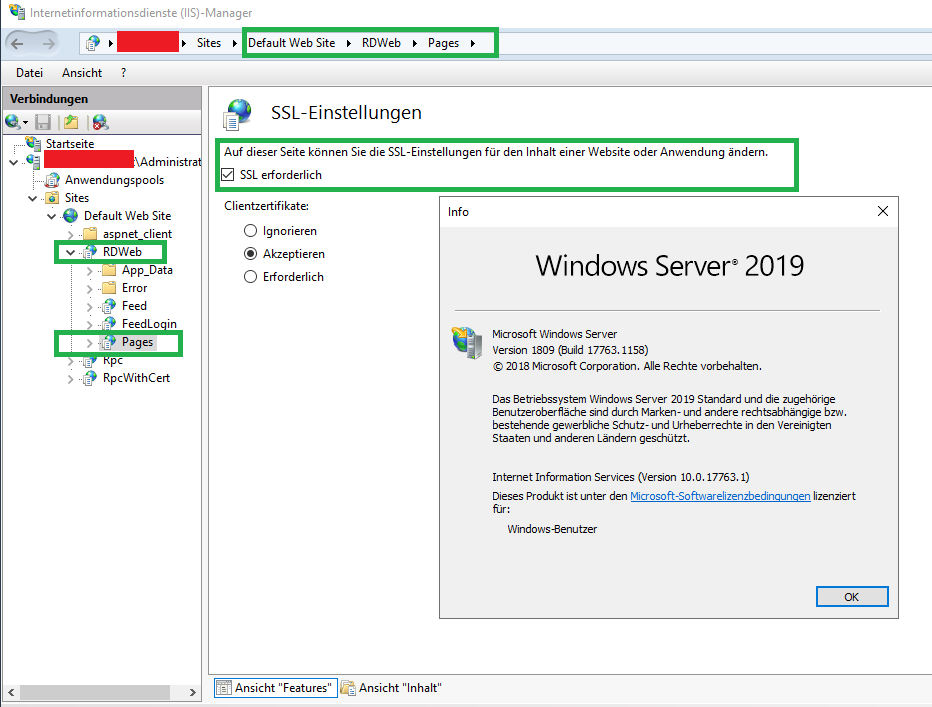Viewport: 932px width, 707px height.
Task: Open the Microsoft-Softwarelizenzbedingungen link
Action: click(720, 496)
